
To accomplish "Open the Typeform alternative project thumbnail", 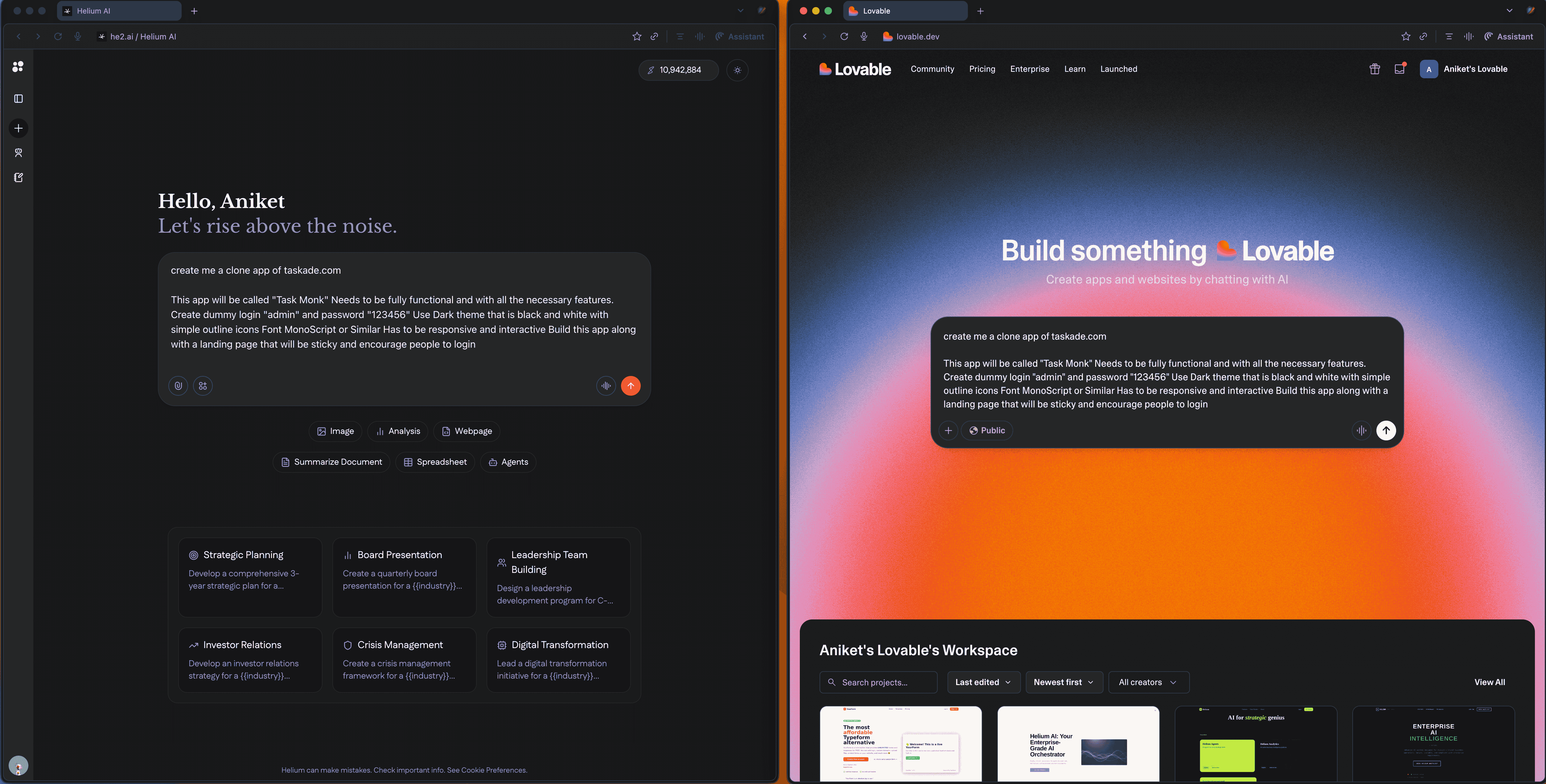I will click(x=901, y=744).
